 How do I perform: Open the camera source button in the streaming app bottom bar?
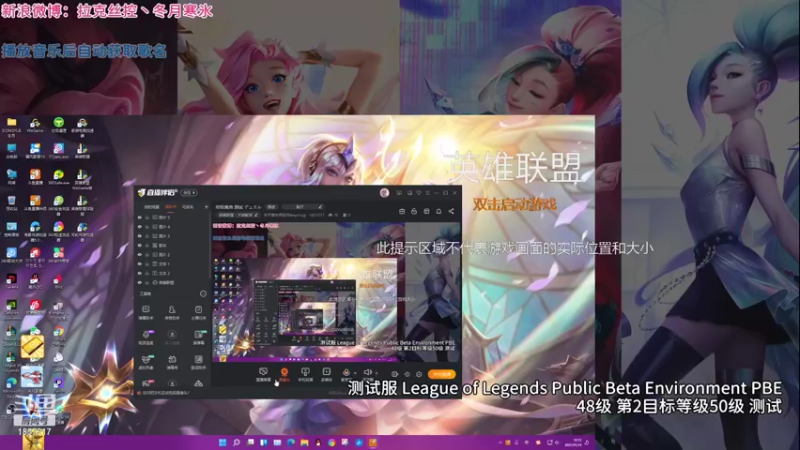pos(284,372)
